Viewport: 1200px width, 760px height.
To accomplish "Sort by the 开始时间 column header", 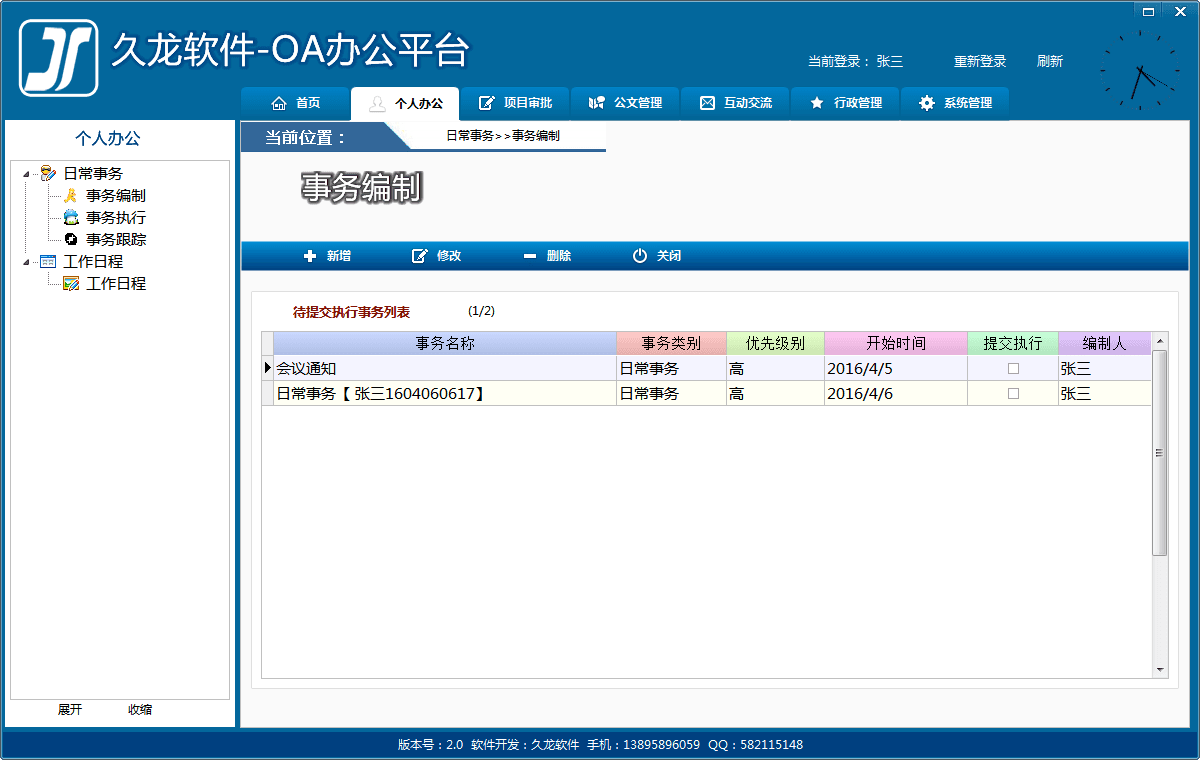I will click(896, 343).
